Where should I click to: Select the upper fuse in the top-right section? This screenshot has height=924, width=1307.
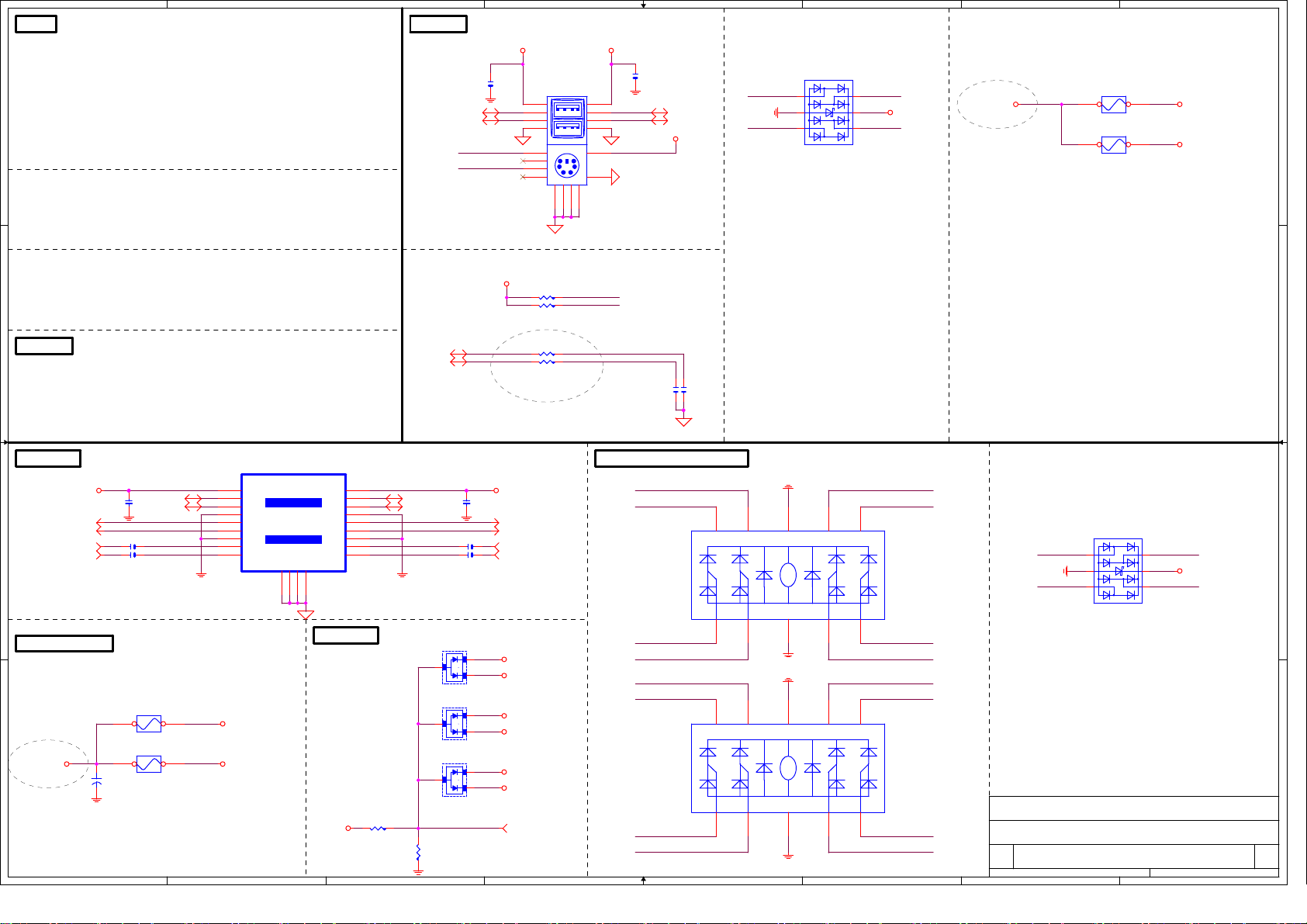point(1114,104)
